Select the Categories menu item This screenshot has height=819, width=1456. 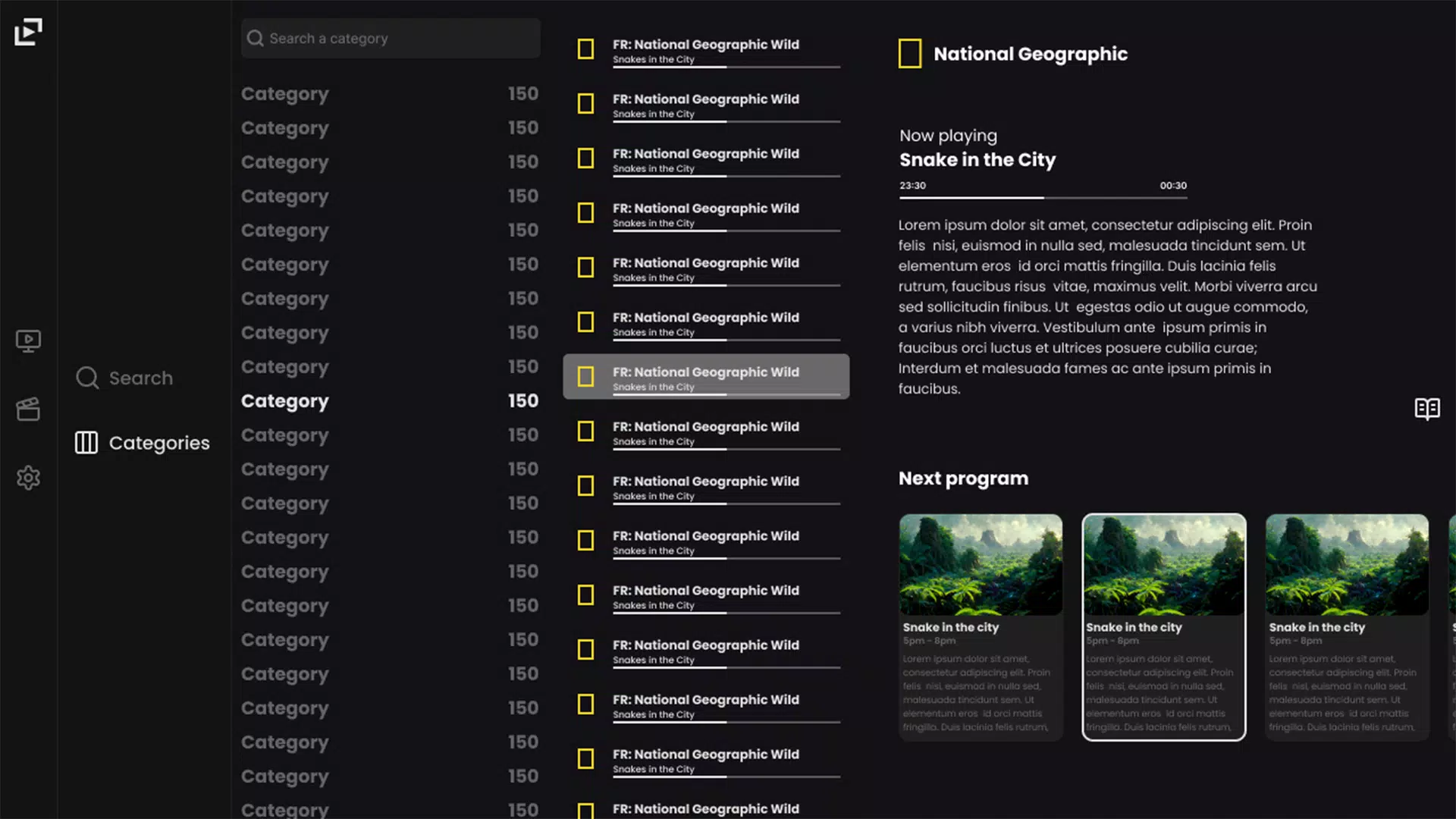point(142,443)
